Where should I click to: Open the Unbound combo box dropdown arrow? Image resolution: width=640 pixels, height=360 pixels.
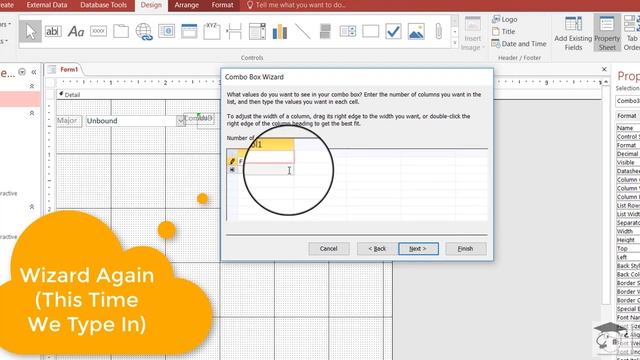[x=181, y=121]
